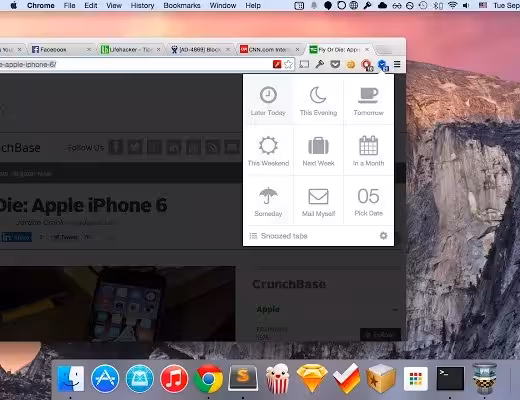Click the Tab Snooze extension icon in the toolbar
The height and width of the screenshot is (400, 520).
382,65
